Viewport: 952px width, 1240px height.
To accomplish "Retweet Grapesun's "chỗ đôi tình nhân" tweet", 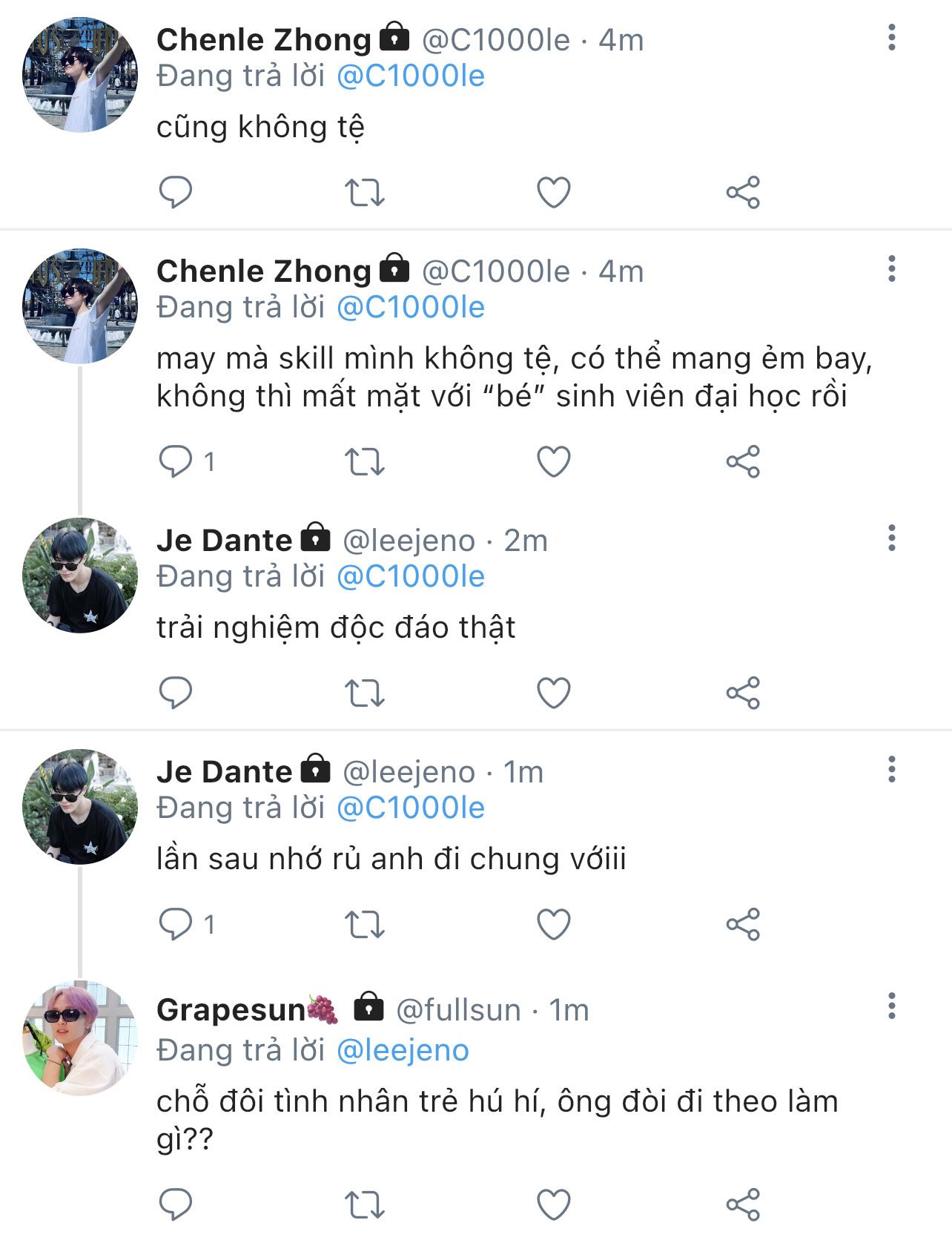I will [365, 1204].
